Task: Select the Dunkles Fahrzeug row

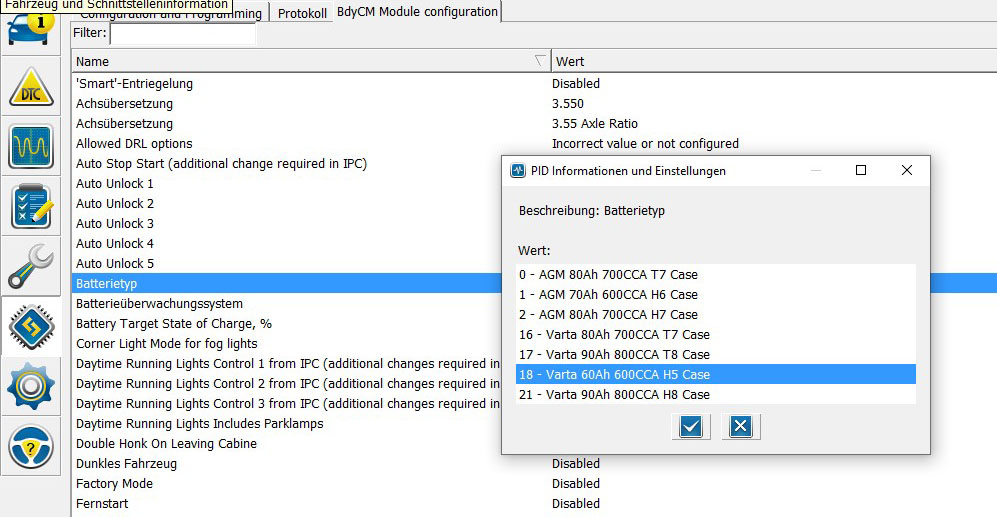Action: coord(534,464)
